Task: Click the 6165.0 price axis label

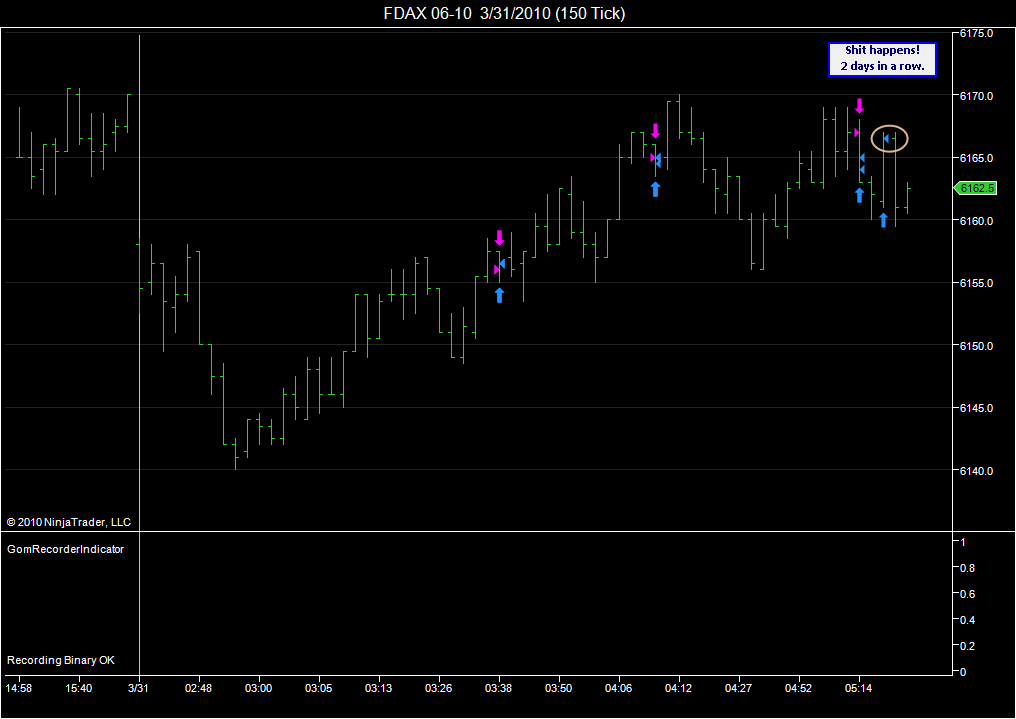Action: point(976,158)
